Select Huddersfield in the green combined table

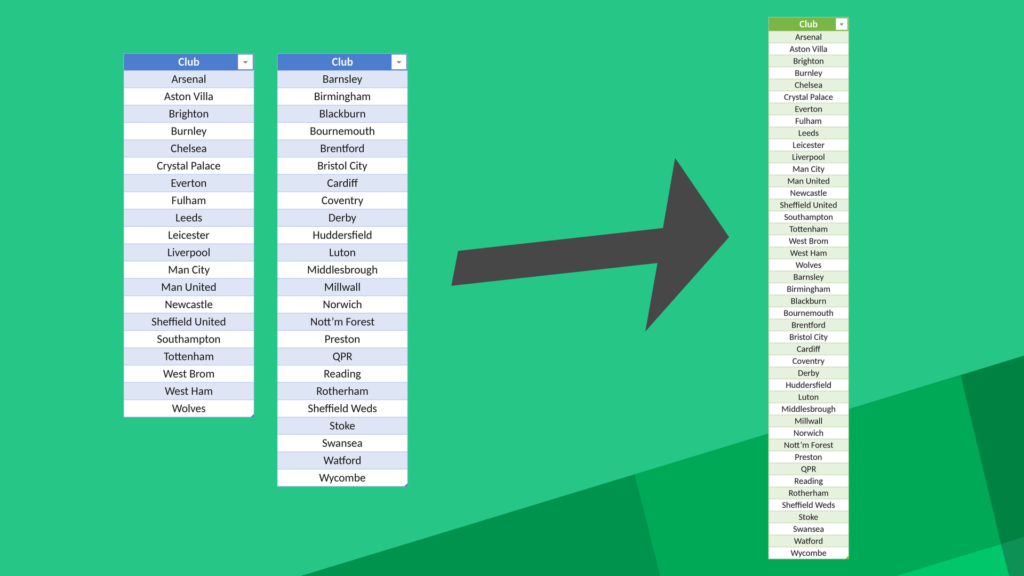[808, 385]
